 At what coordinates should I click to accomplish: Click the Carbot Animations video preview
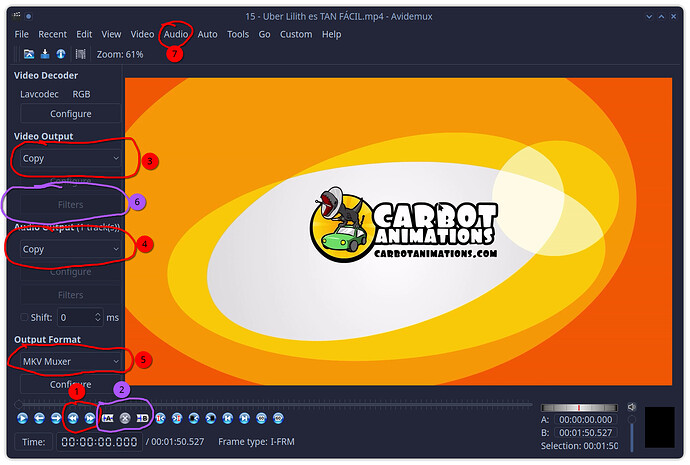point(398,231)
